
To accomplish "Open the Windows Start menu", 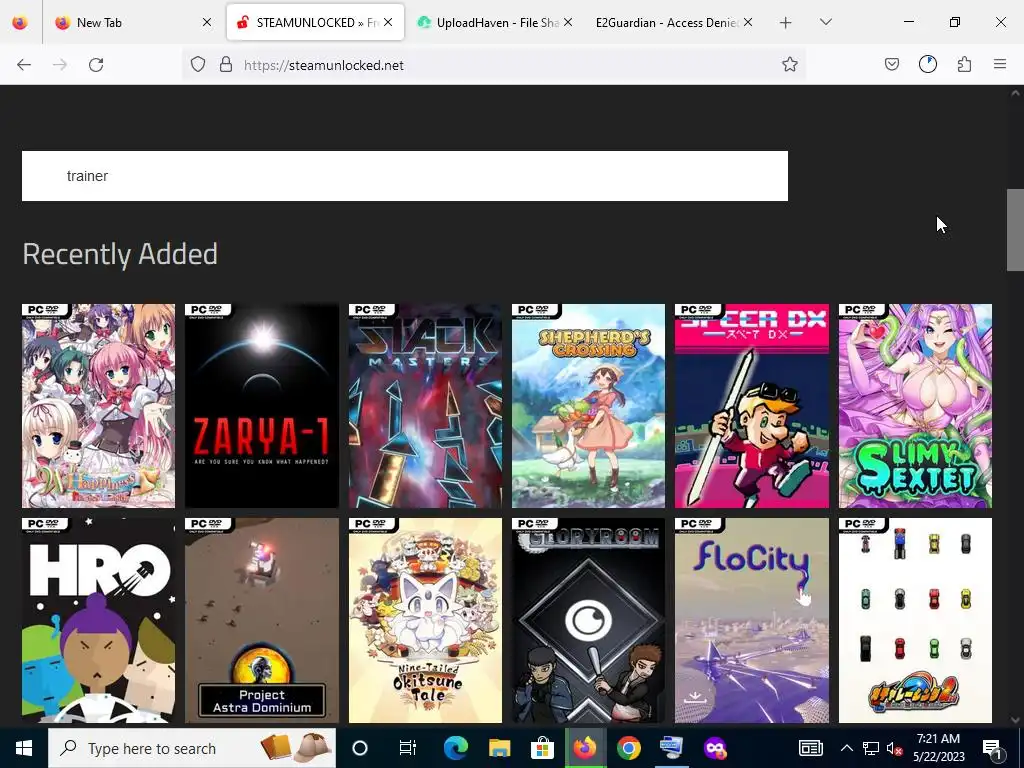I will click(x=24, y=748).
